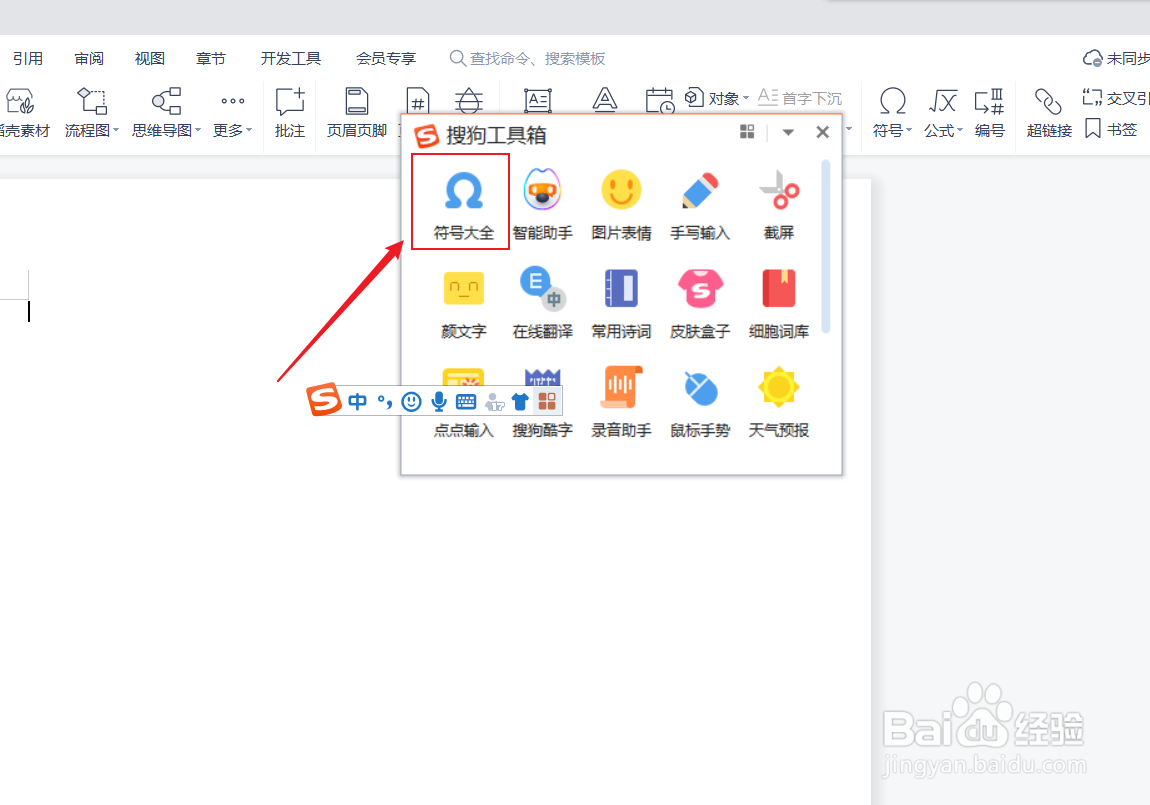
Task: Insert a 书签 bookmark
Action: tap(1111, 129)
